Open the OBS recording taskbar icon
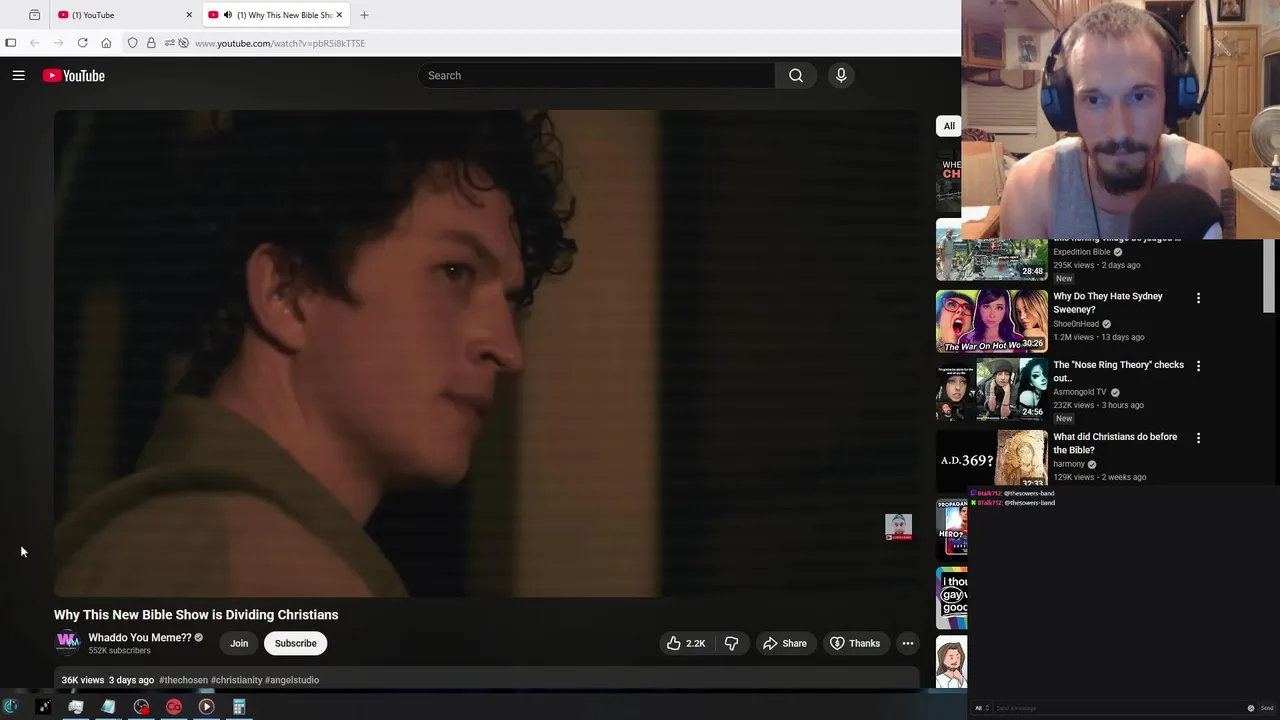The height and width of the screenshot is (720, 1280). (141, 707)
